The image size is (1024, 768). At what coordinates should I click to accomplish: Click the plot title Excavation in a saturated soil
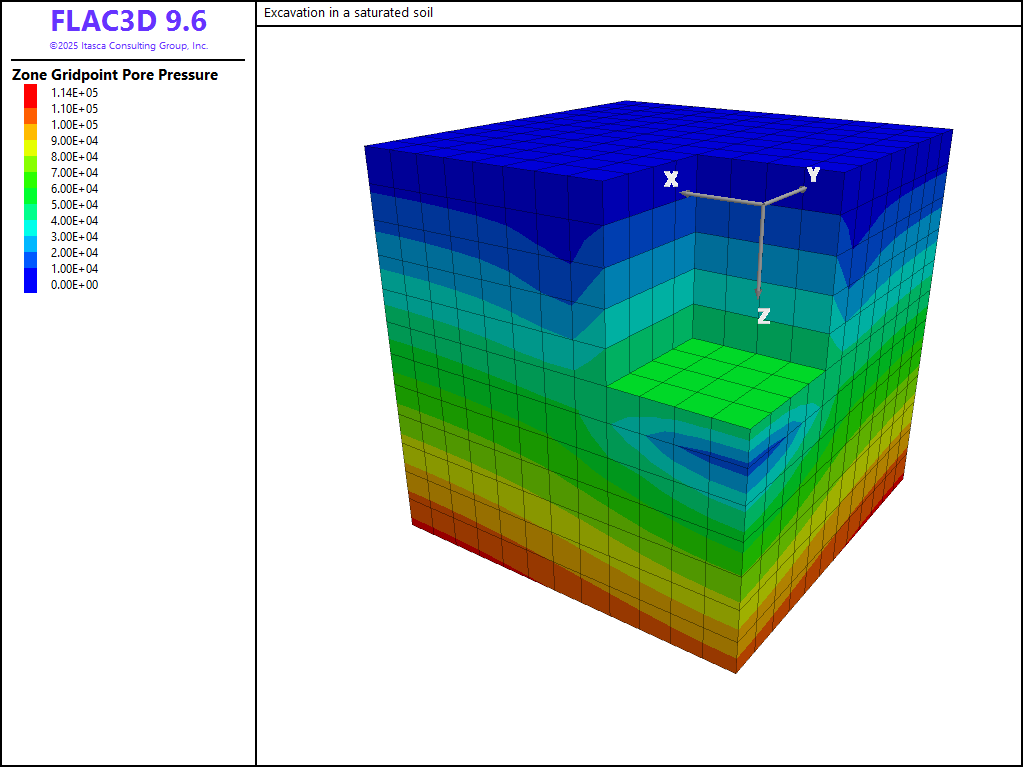point(349,13)
